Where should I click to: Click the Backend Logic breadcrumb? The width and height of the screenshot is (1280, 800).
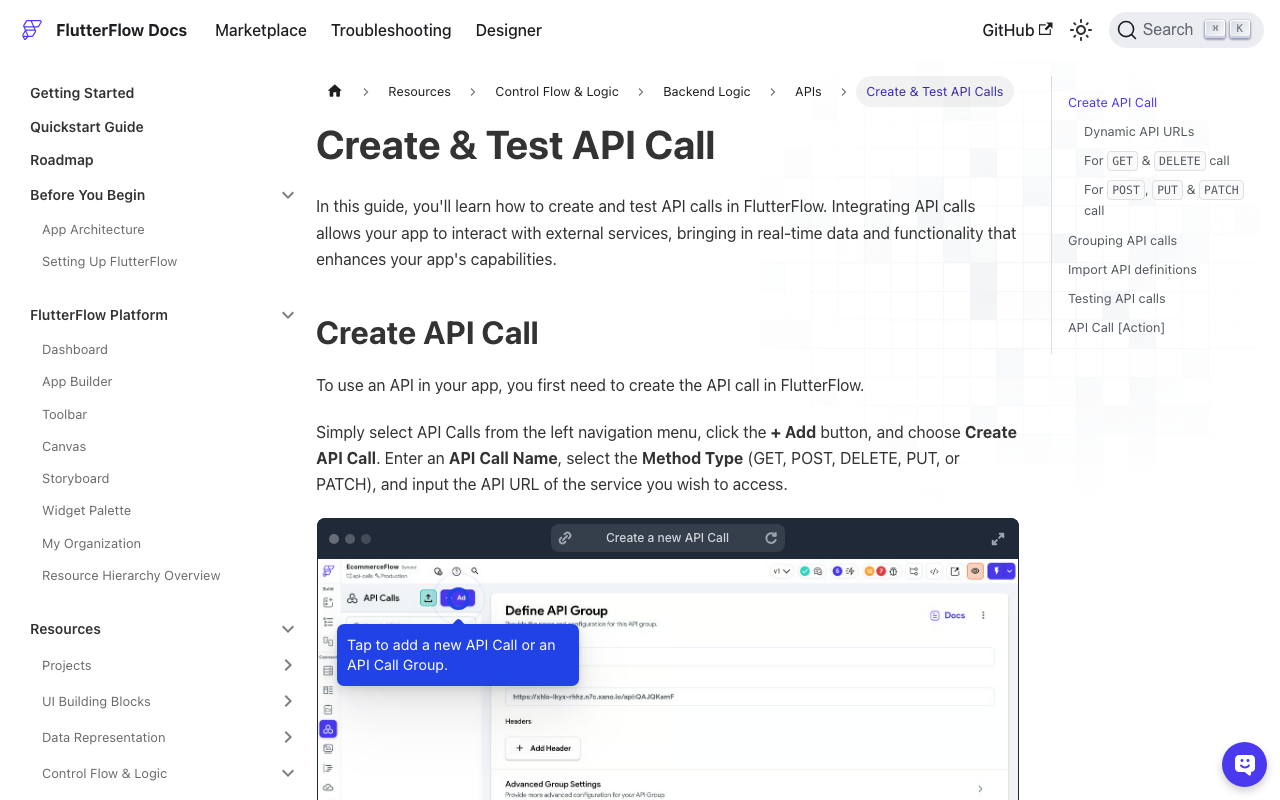[707, 91]
